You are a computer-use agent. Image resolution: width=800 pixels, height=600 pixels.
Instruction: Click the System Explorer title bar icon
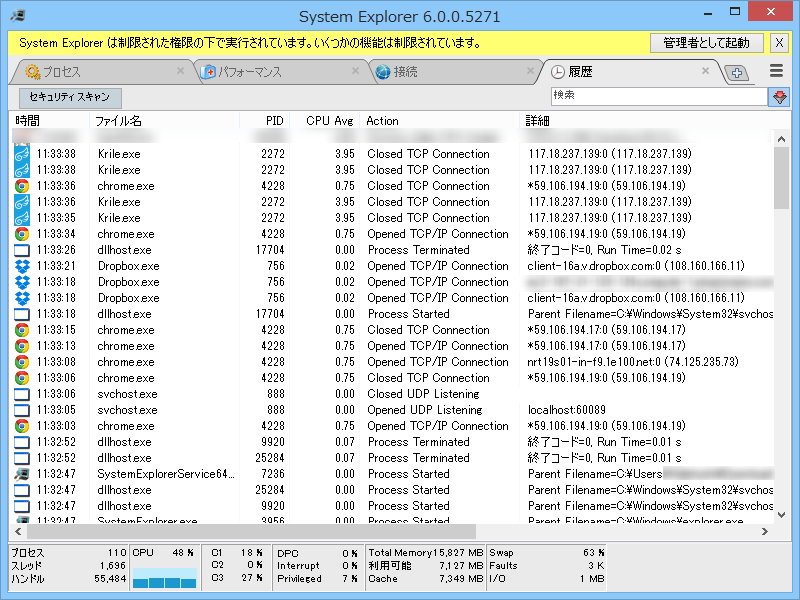(x=18, y=16)
